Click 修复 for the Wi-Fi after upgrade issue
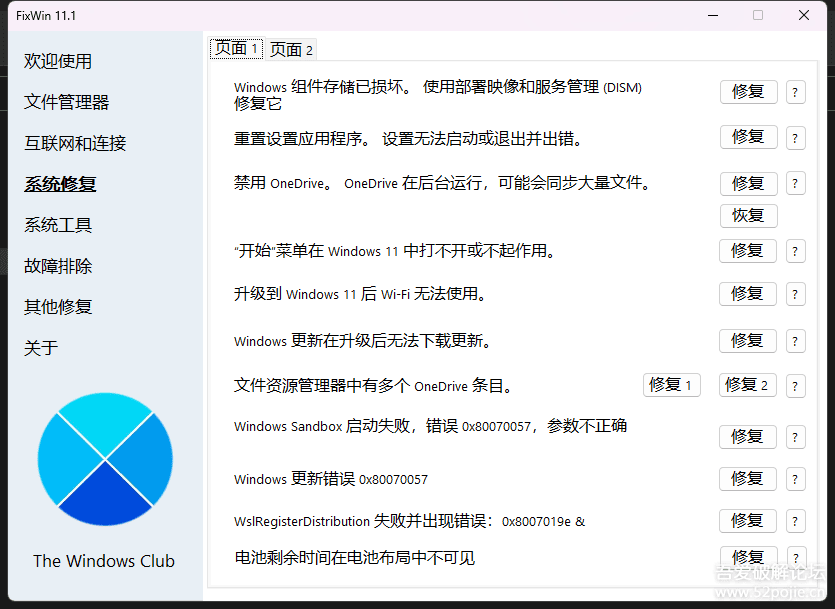The height and width of the screenshot is (609, 835). click(748, 294)
